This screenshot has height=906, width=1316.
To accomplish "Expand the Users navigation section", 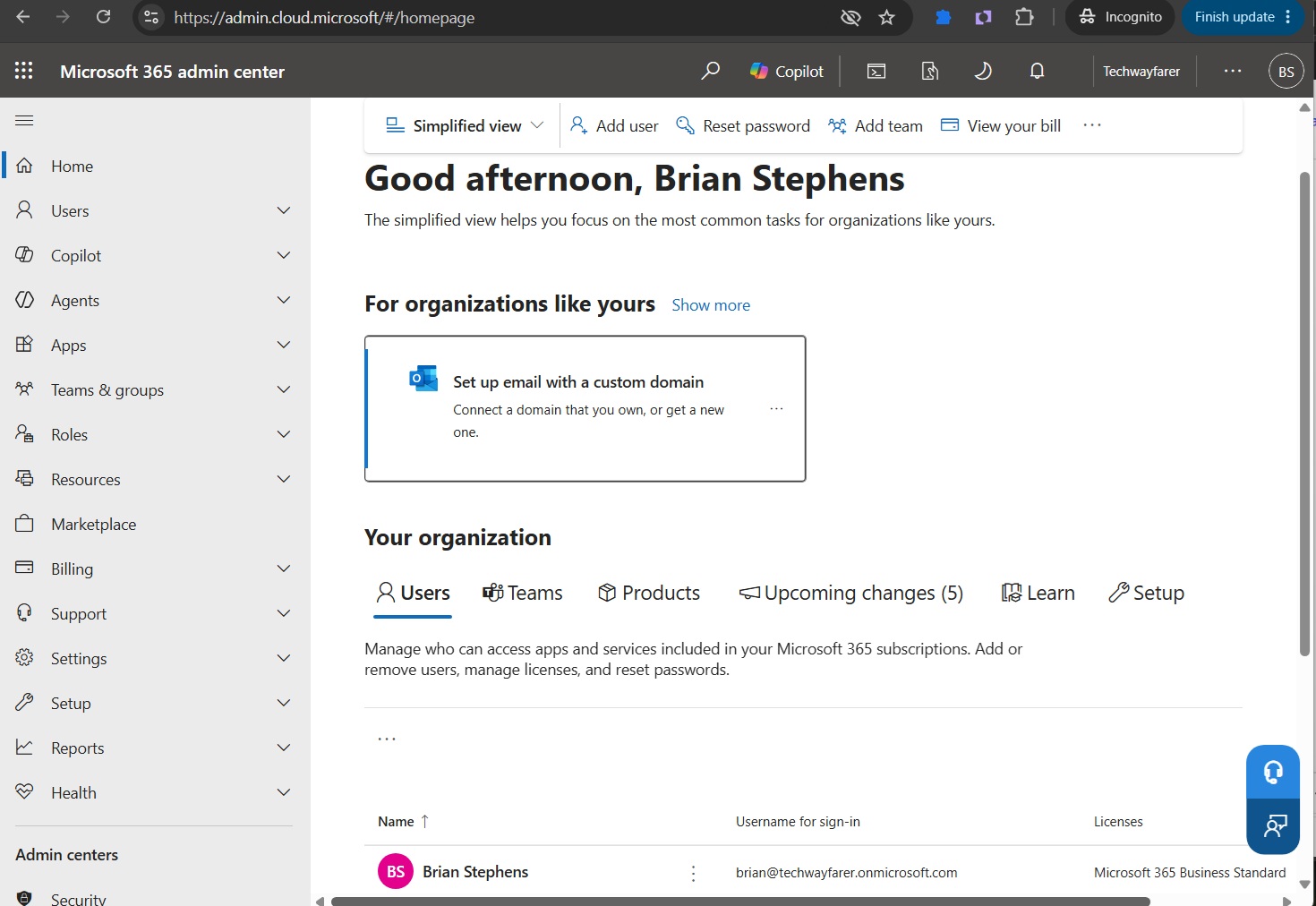I will tap(284, 210).
